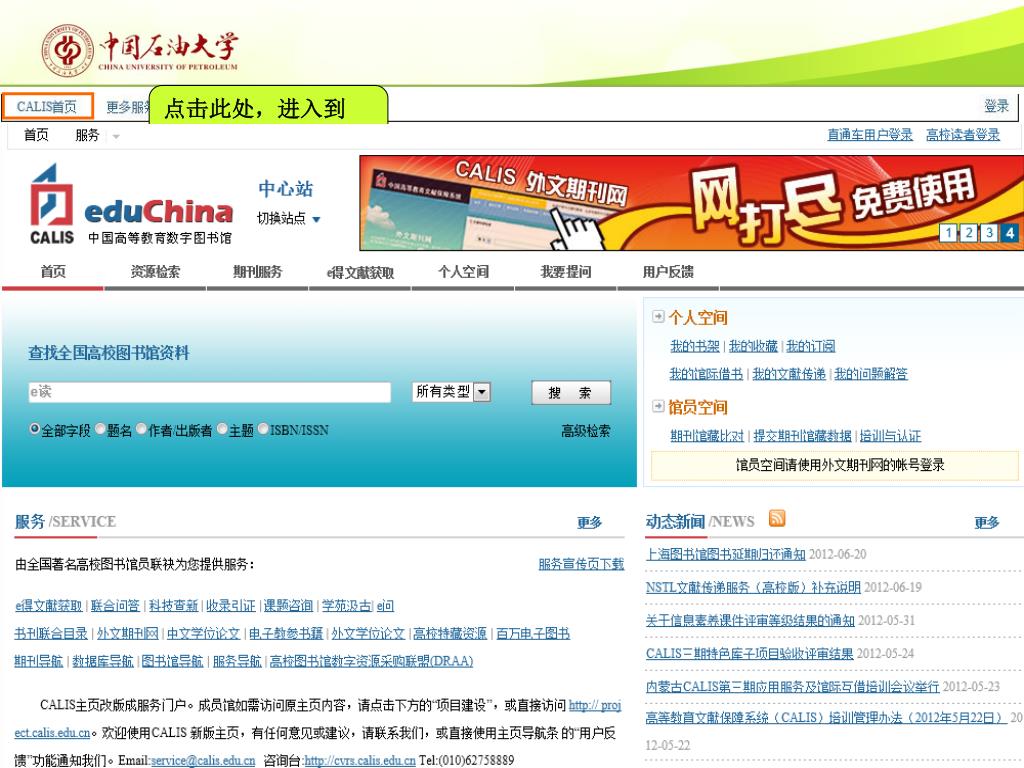Open 高校图书馆数字资源采购联盟(DRAA) link

371,661
